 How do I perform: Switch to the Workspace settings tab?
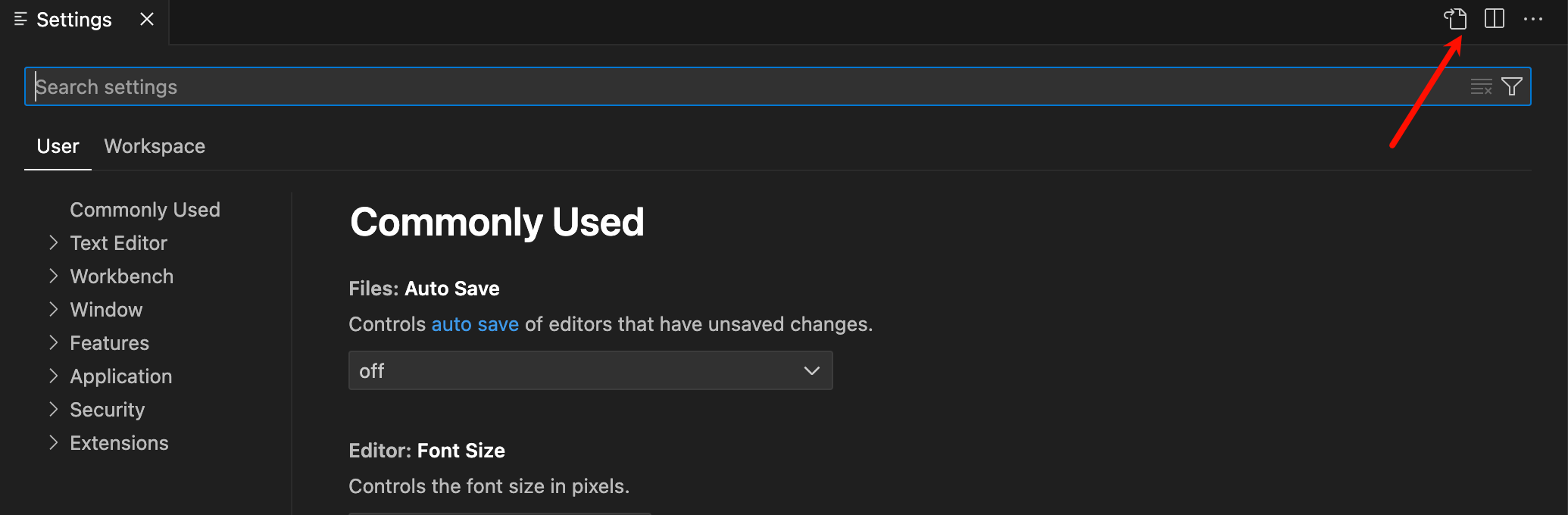tap(155, 146)
